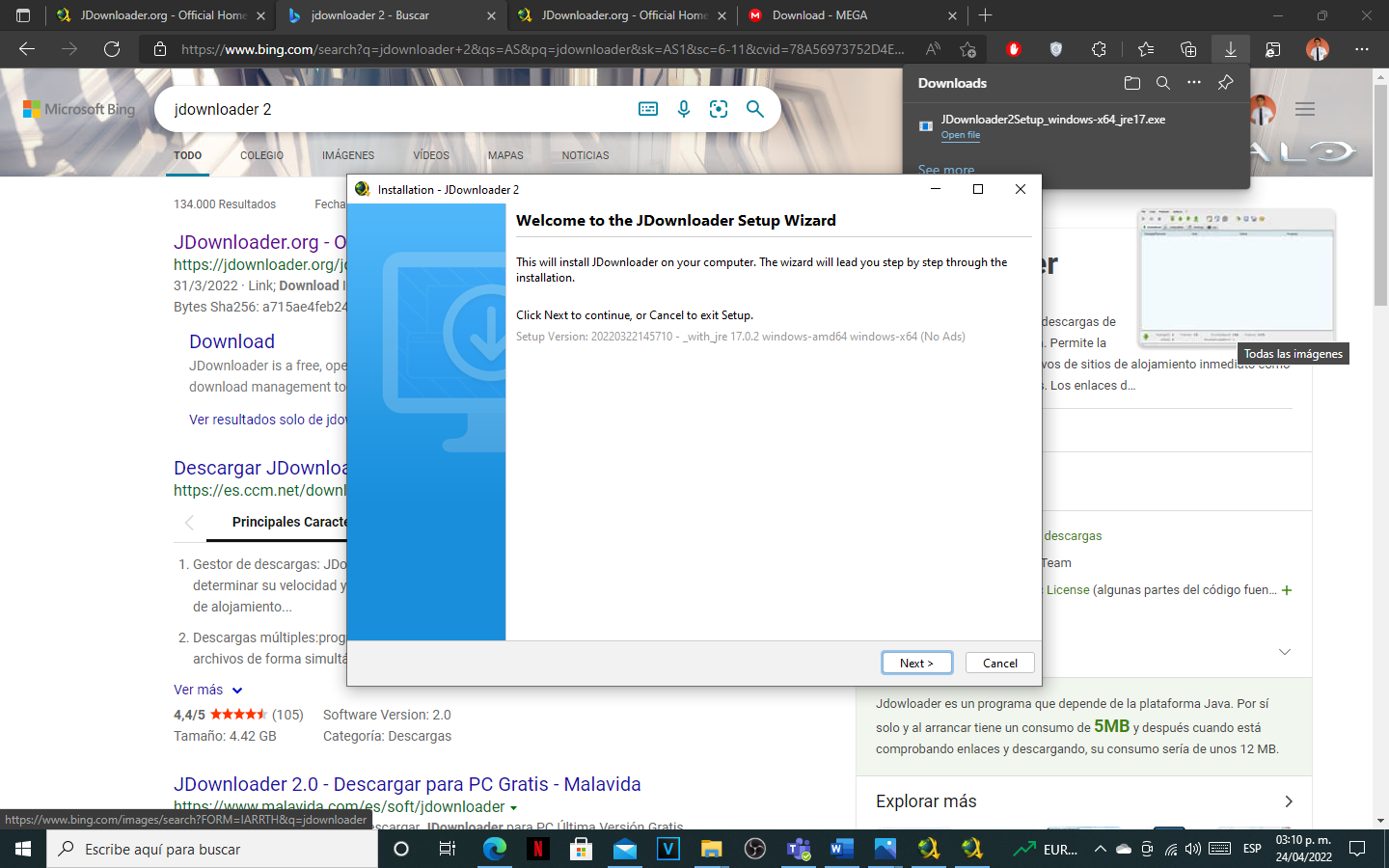Screen dimensions: 1389x868
Task: Cancel the JDownloader 2 installation wizard
Action: click(x=999, y=663)
